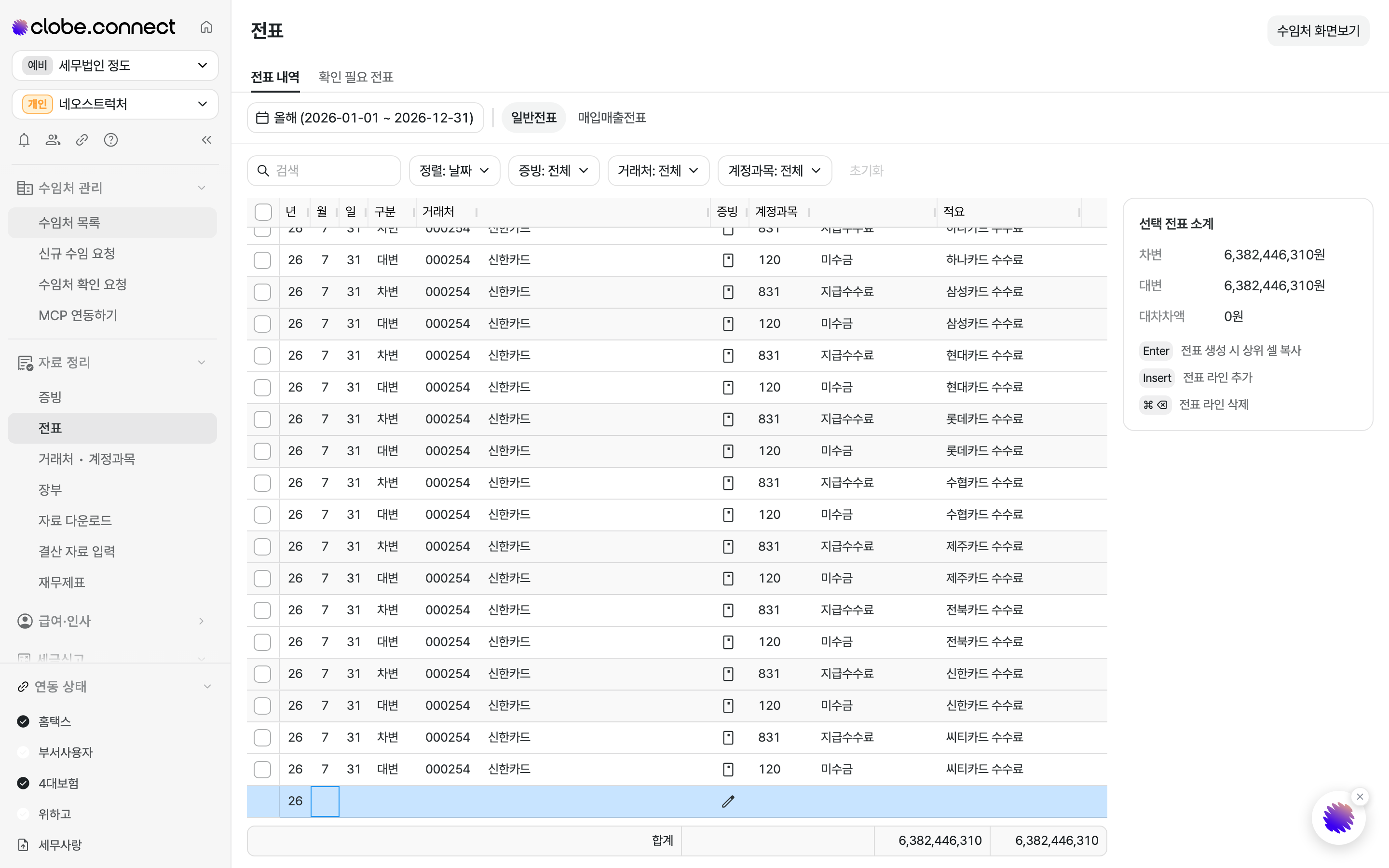Open 증빙 icon for 신한카드 수수료 미수금 row
The width and height of the screenshot is (1389, 868).
coord(728,705)
